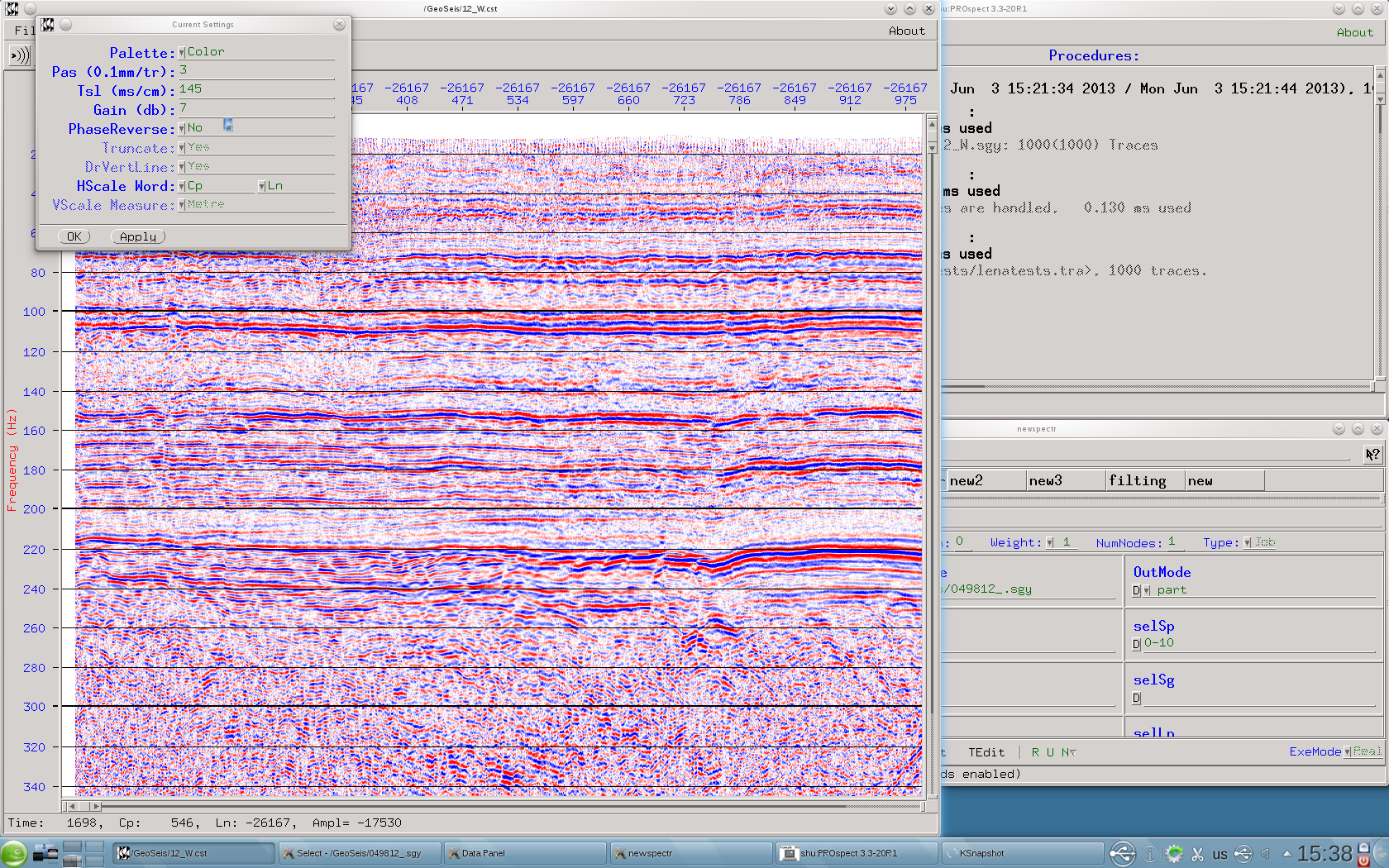Image resolution: width=1389 pixels, height=868 pixels.
Task: Open the KDE application launcher
Action: 14,853
